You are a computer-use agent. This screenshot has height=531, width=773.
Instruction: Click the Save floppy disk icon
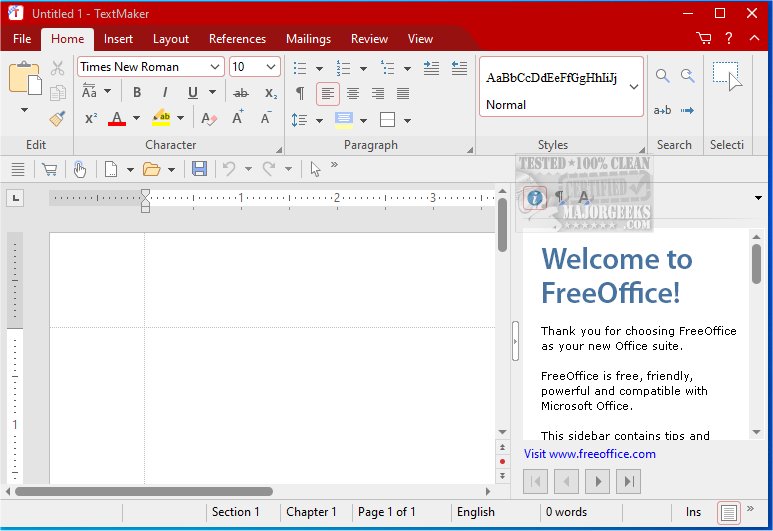coord(199,169)
